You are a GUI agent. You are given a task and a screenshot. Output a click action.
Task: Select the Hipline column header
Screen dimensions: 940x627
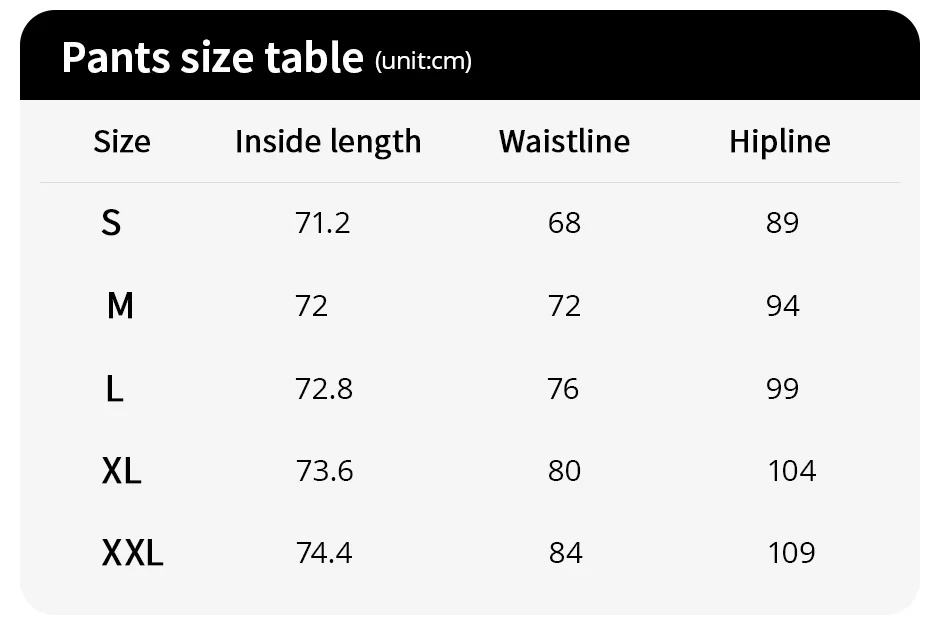click(780, 142)
